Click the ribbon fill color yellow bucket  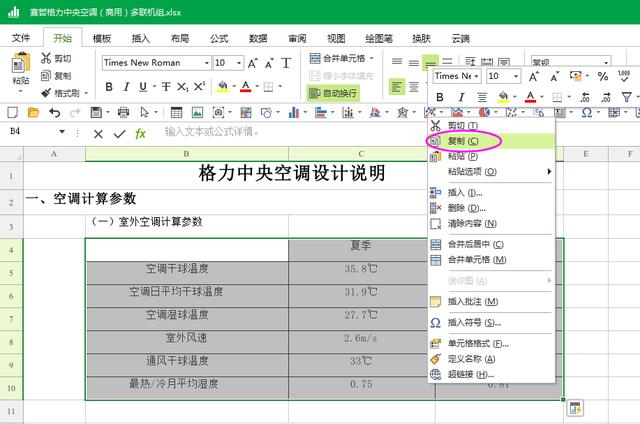tap(222, 87)
